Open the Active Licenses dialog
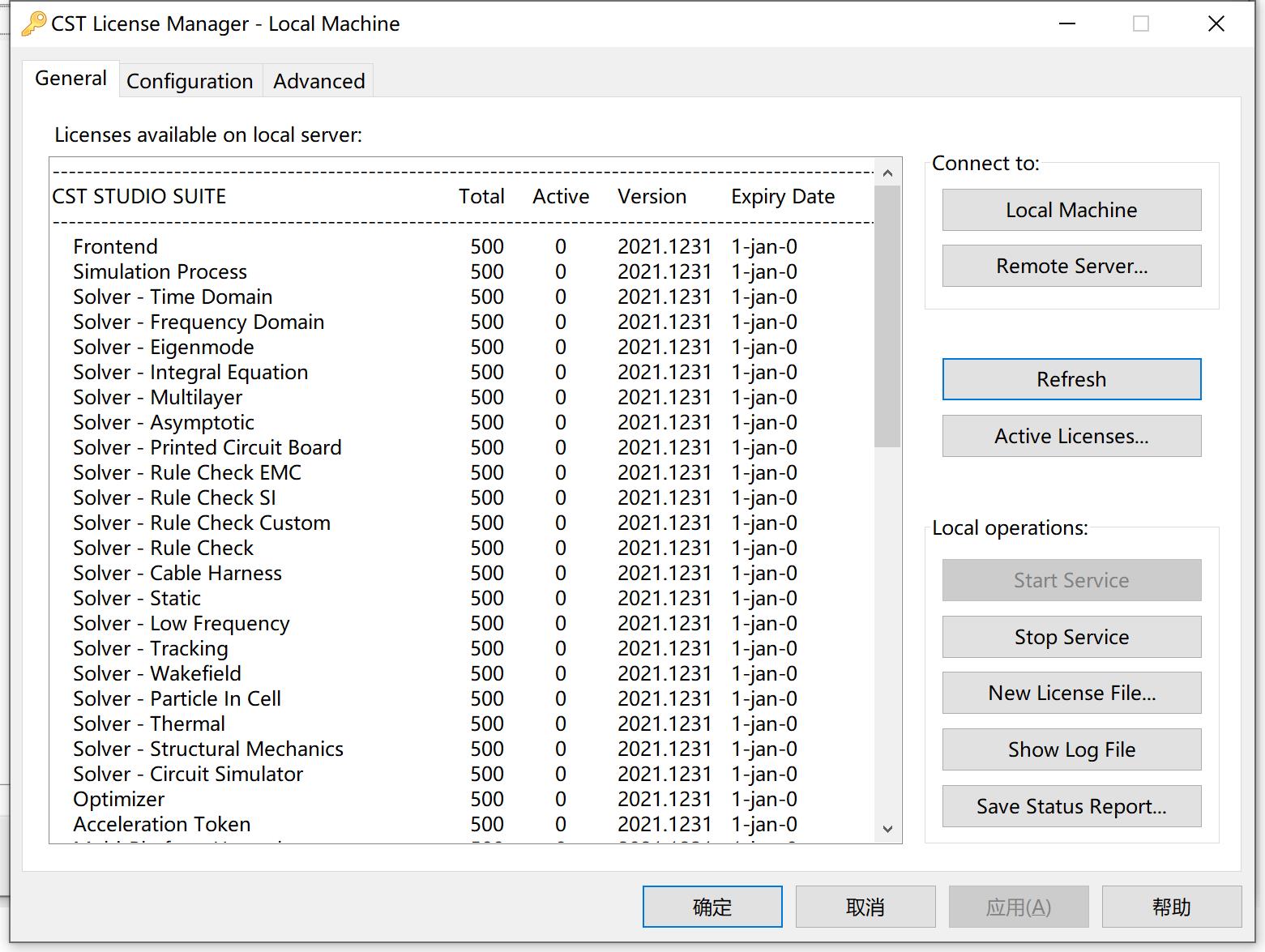The width and height of the screenshot is (1265, 952). 1071,436
